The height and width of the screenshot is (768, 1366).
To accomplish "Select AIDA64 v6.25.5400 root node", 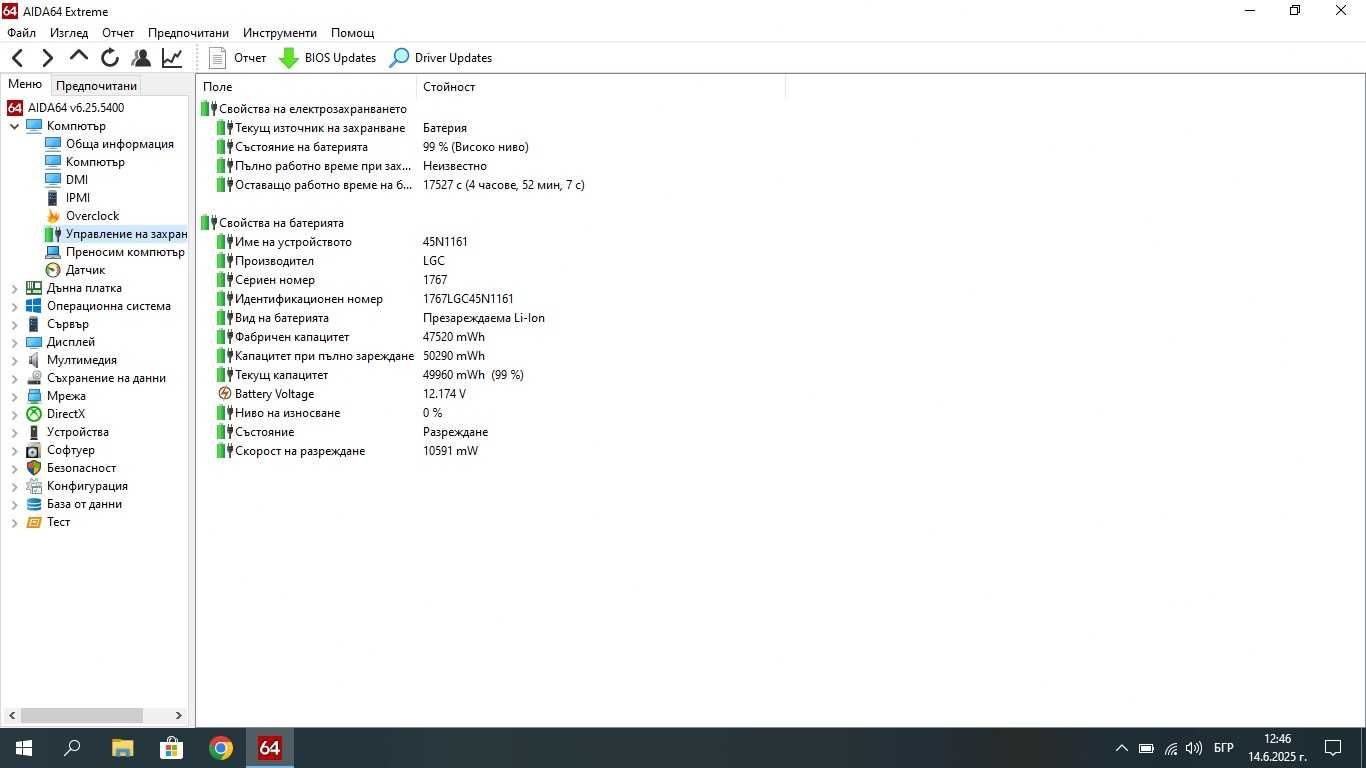I will pos(76,108).
